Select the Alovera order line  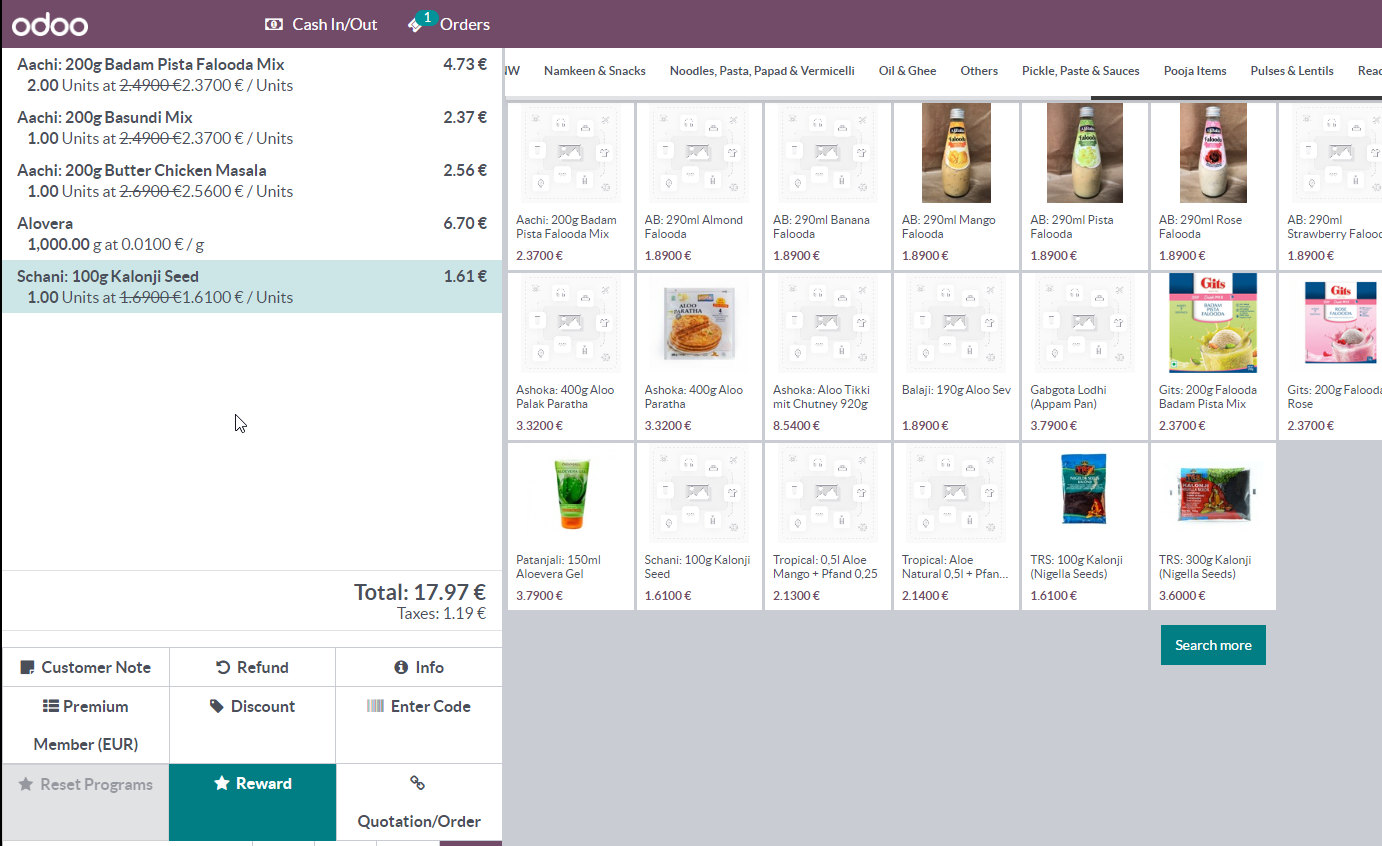coord(252,234)
